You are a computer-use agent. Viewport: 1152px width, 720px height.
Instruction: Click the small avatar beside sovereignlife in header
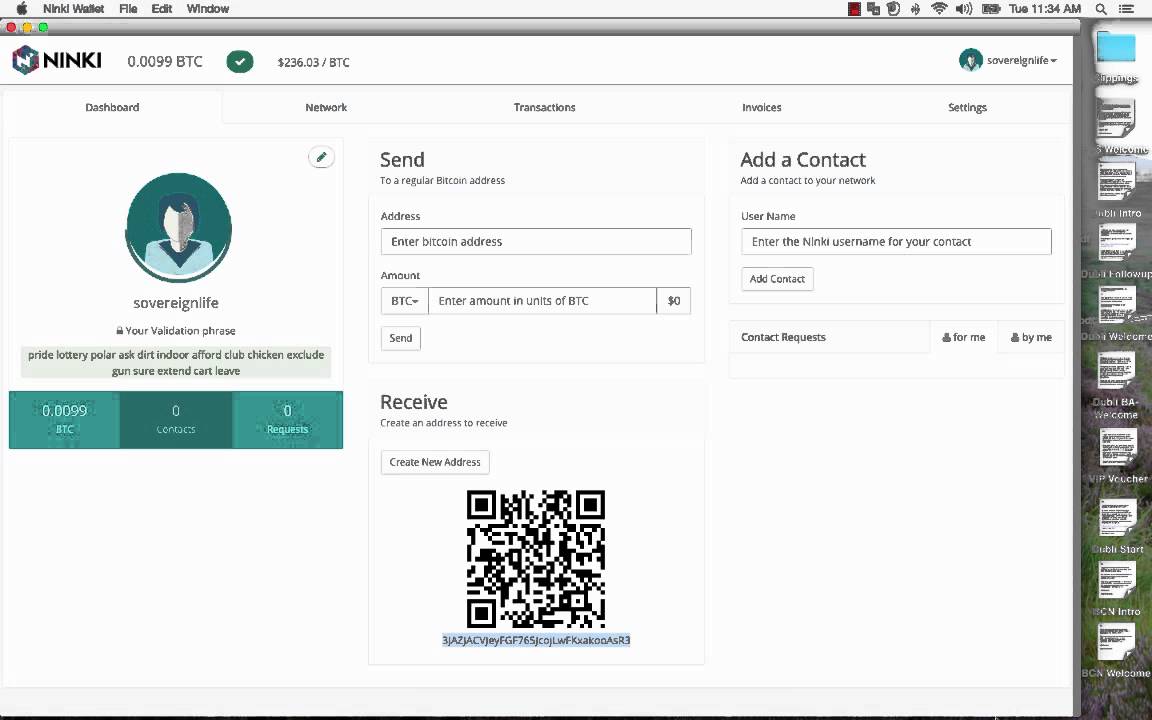click(971, 60)
